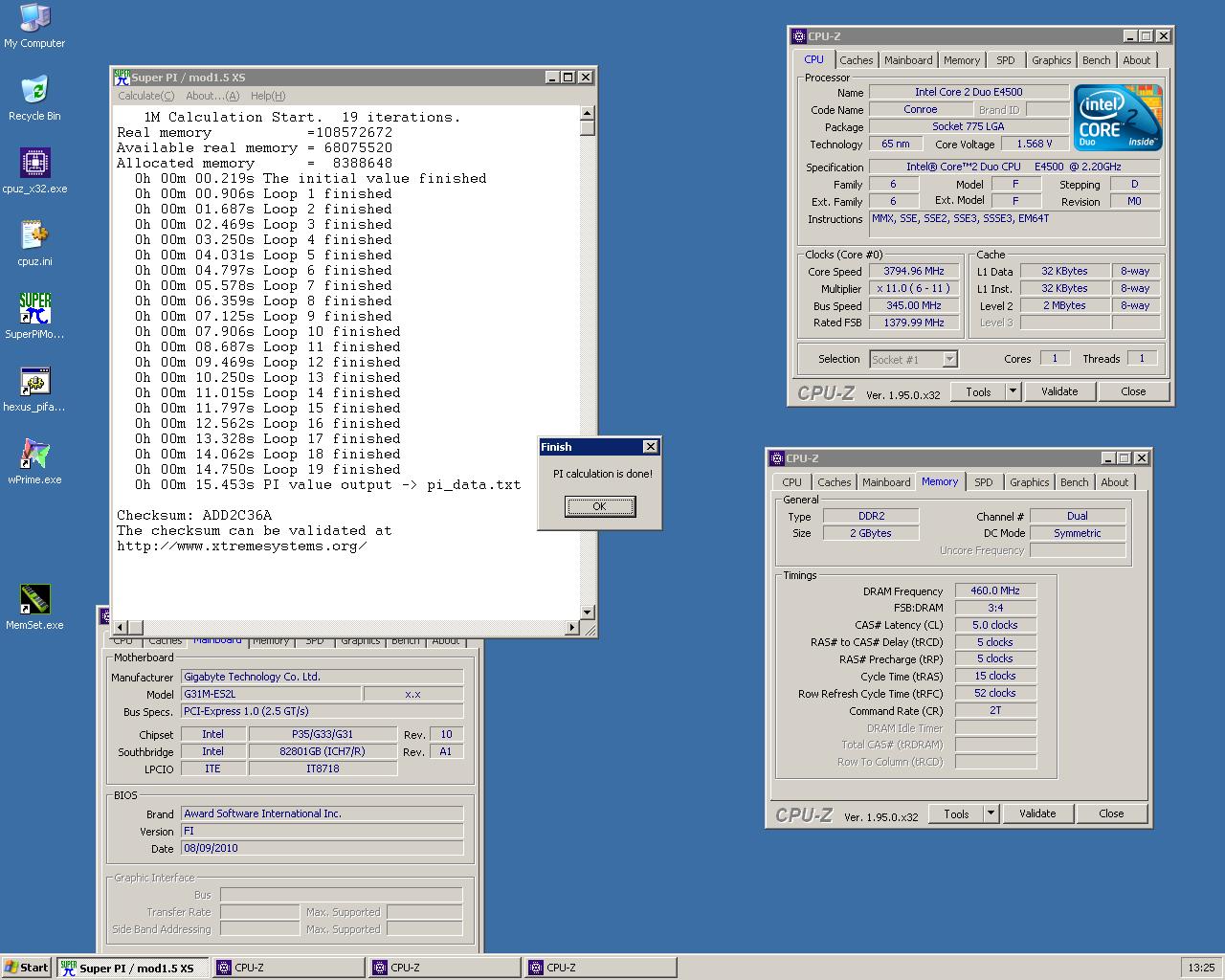Open the Calculate menu in Super PI
The height and width of the screenshot is (980, 1225).
[x=145, y=96]
